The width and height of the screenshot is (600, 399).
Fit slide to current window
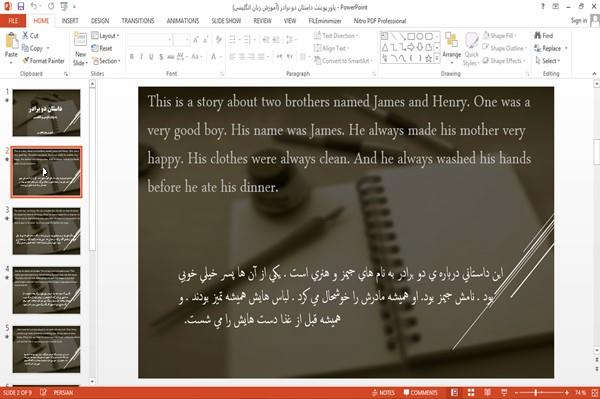click(595, 393)
